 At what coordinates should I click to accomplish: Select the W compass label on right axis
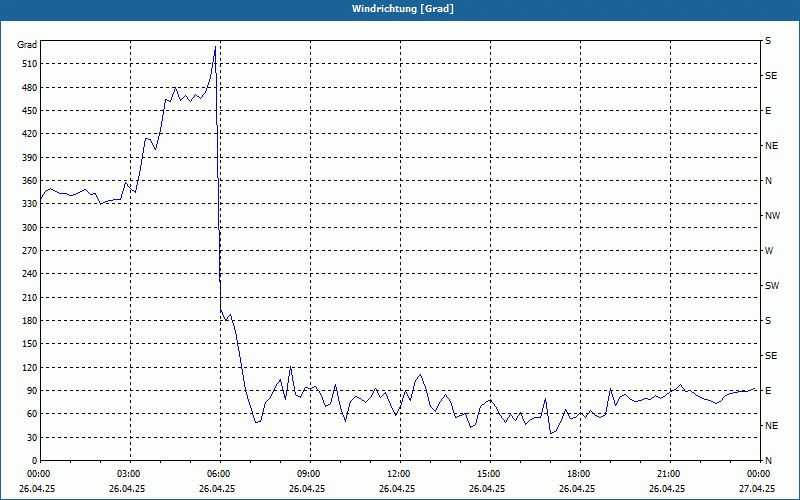click(769, 251)
